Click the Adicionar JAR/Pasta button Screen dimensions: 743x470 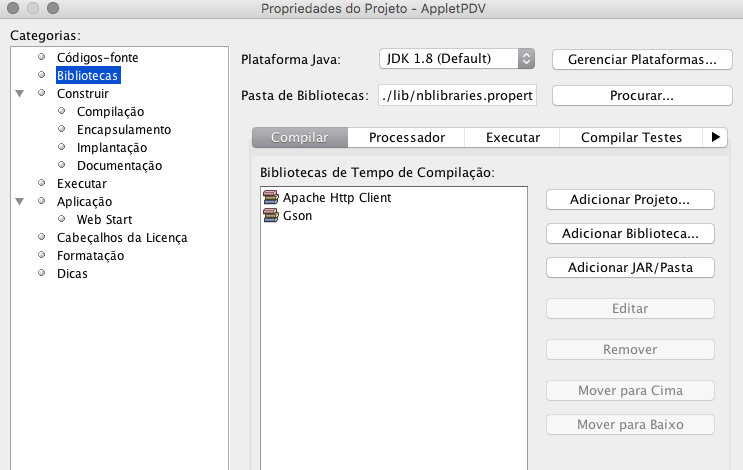(630, 268)
